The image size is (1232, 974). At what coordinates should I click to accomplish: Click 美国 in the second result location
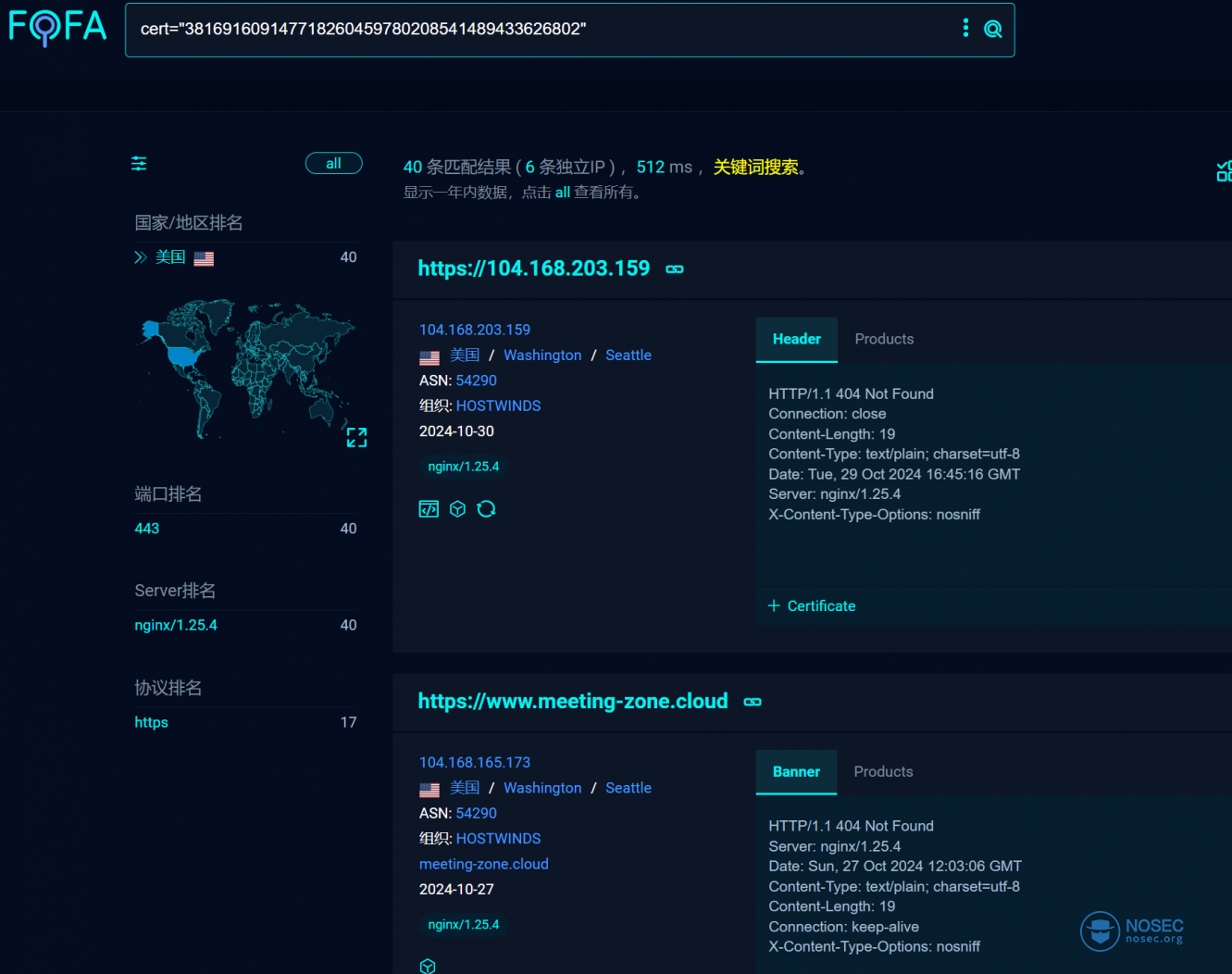(x=465, y=789)
